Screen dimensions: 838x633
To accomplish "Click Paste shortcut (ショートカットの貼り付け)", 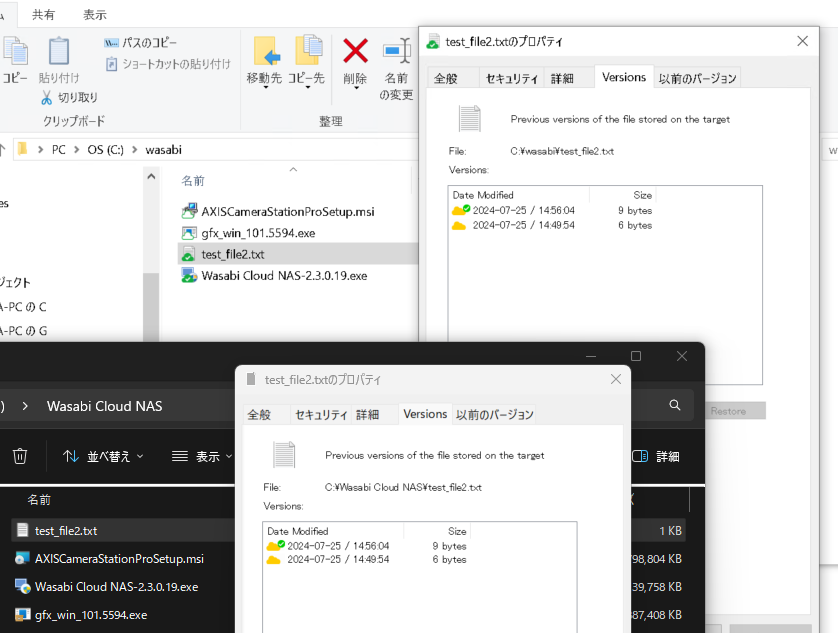I will tap(168, 64).
